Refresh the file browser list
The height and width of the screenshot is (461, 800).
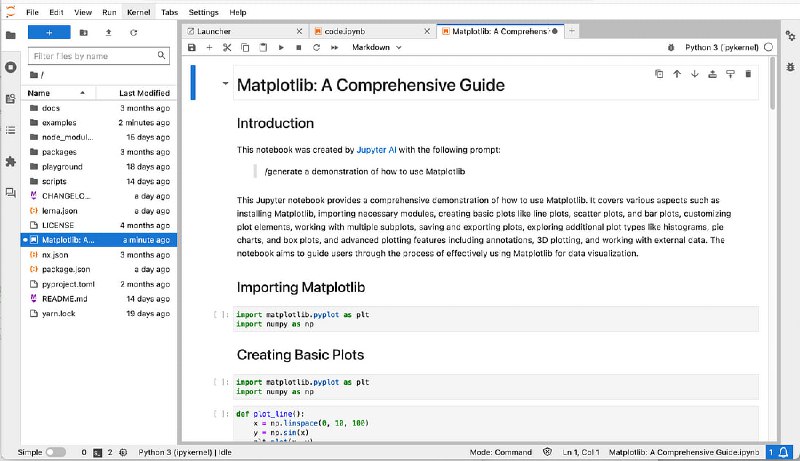(133, 33)
